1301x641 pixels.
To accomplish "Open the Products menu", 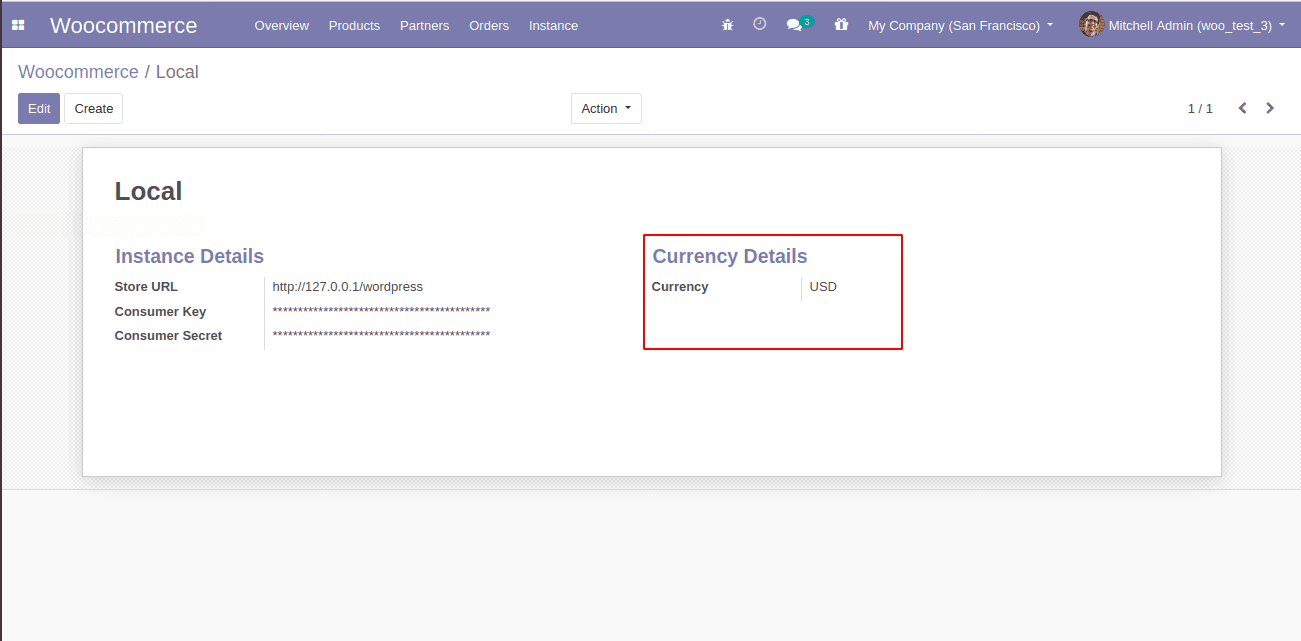I will [x=354, y=26].
